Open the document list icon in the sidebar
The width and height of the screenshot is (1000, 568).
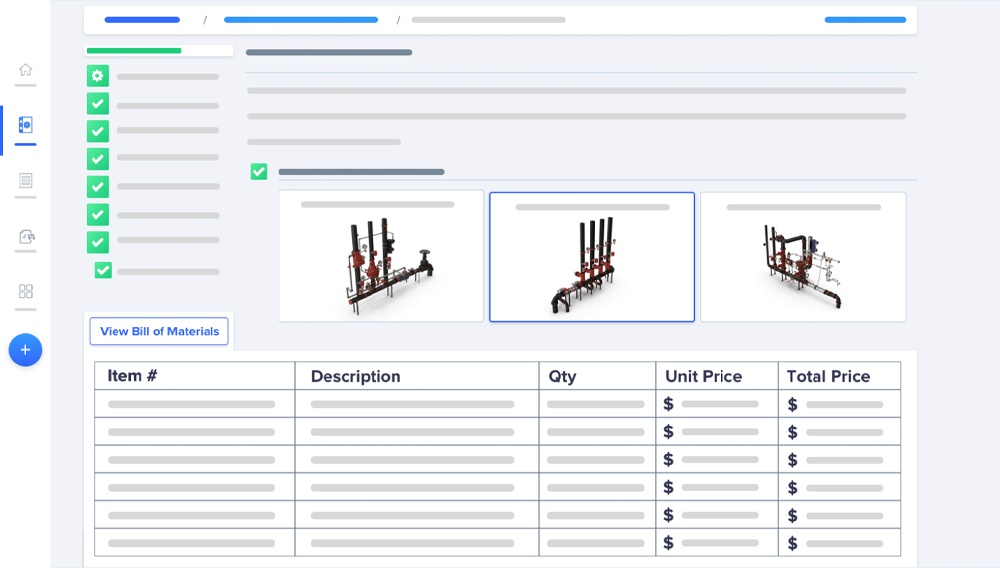tap(26, 180)
